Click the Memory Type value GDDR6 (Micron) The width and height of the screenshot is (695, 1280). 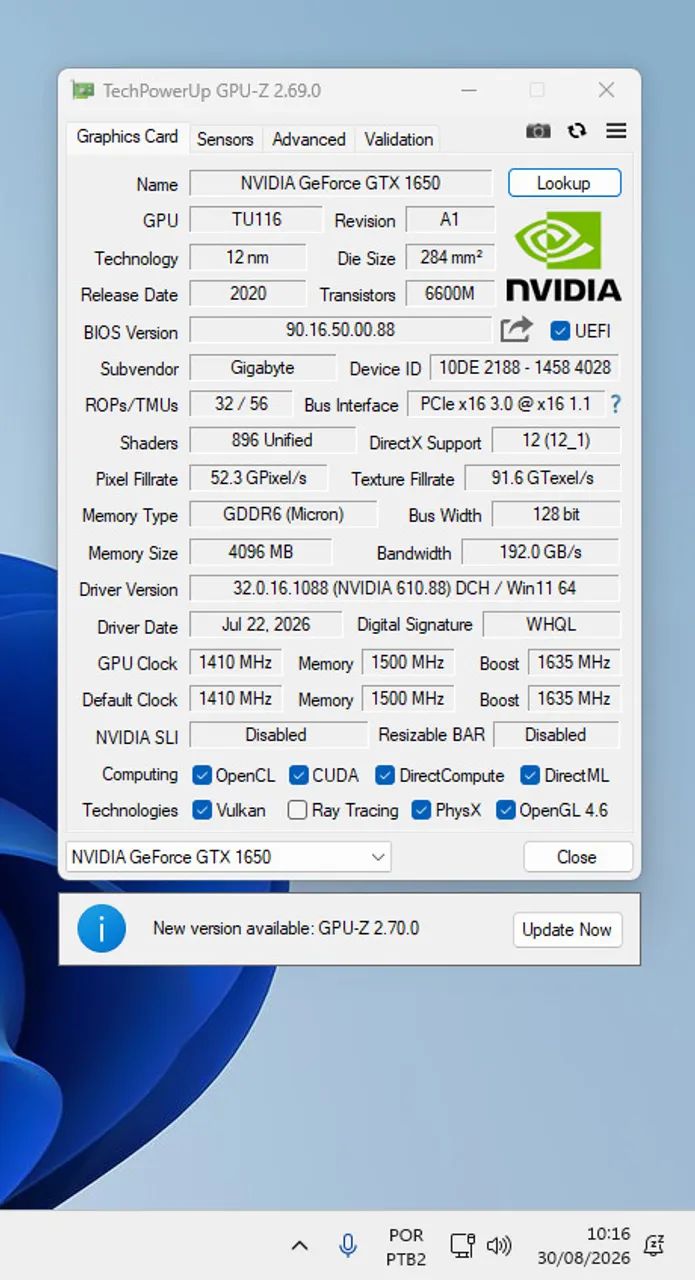[x=284, y=514]
